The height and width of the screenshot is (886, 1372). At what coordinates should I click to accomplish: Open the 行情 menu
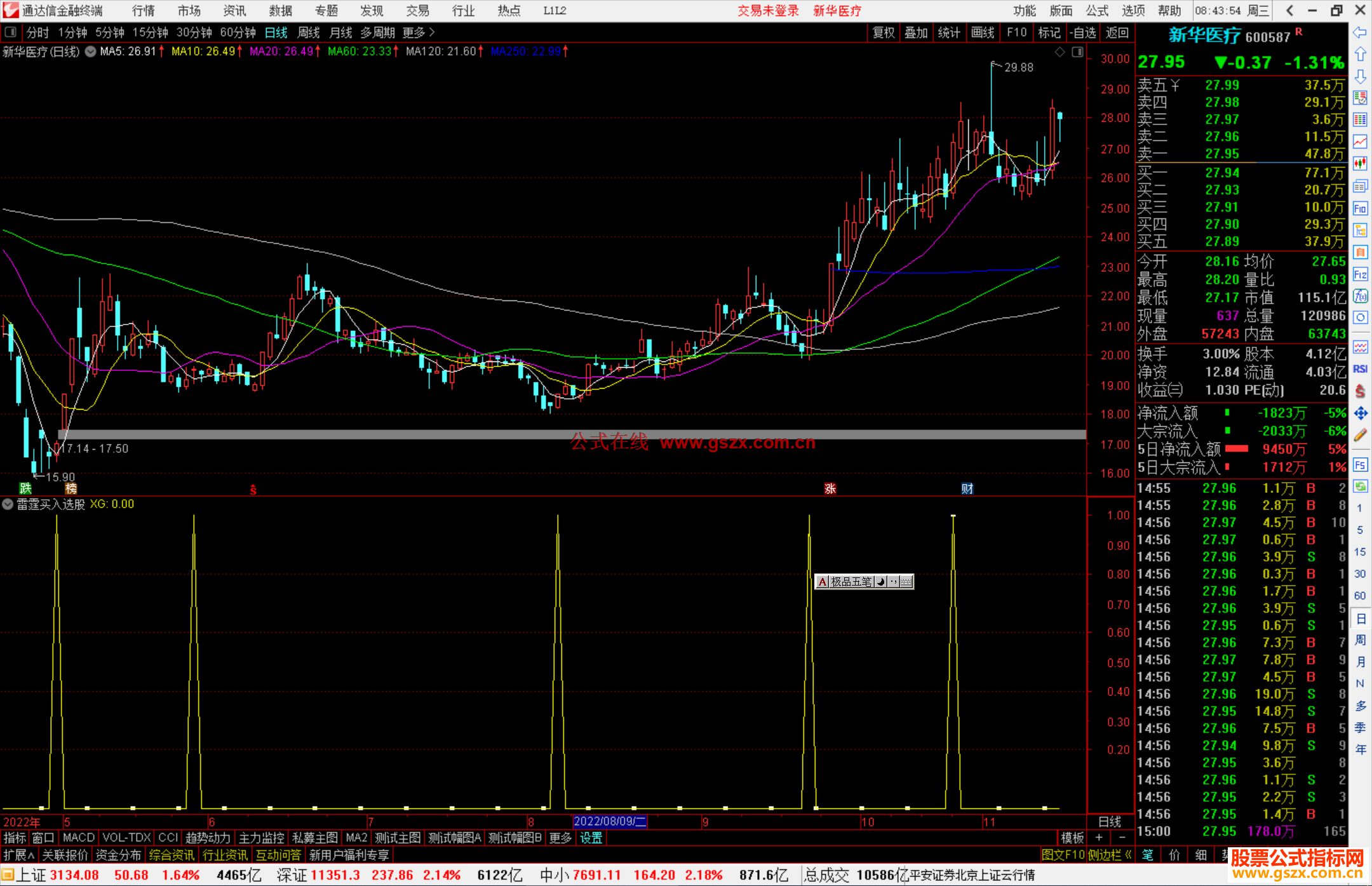point(143,11)
